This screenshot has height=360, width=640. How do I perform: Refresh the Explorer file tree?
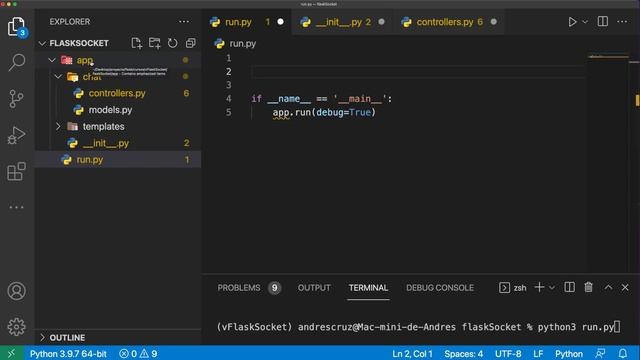coord(172,43)
